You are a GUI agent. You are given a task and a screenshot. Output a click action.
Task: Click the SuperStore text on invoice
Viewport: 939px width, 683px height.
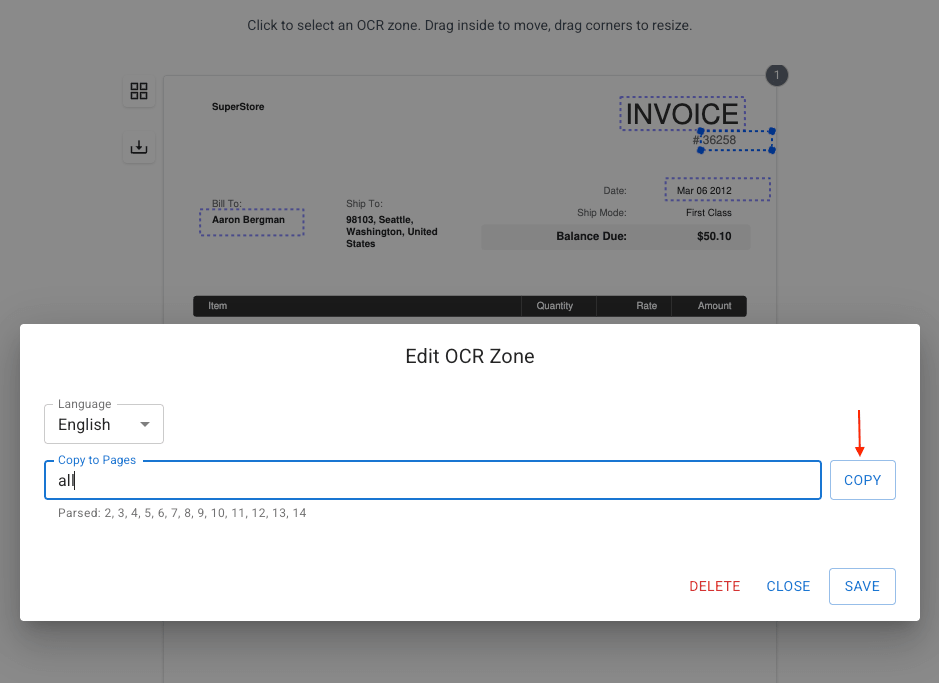[238, 107]
